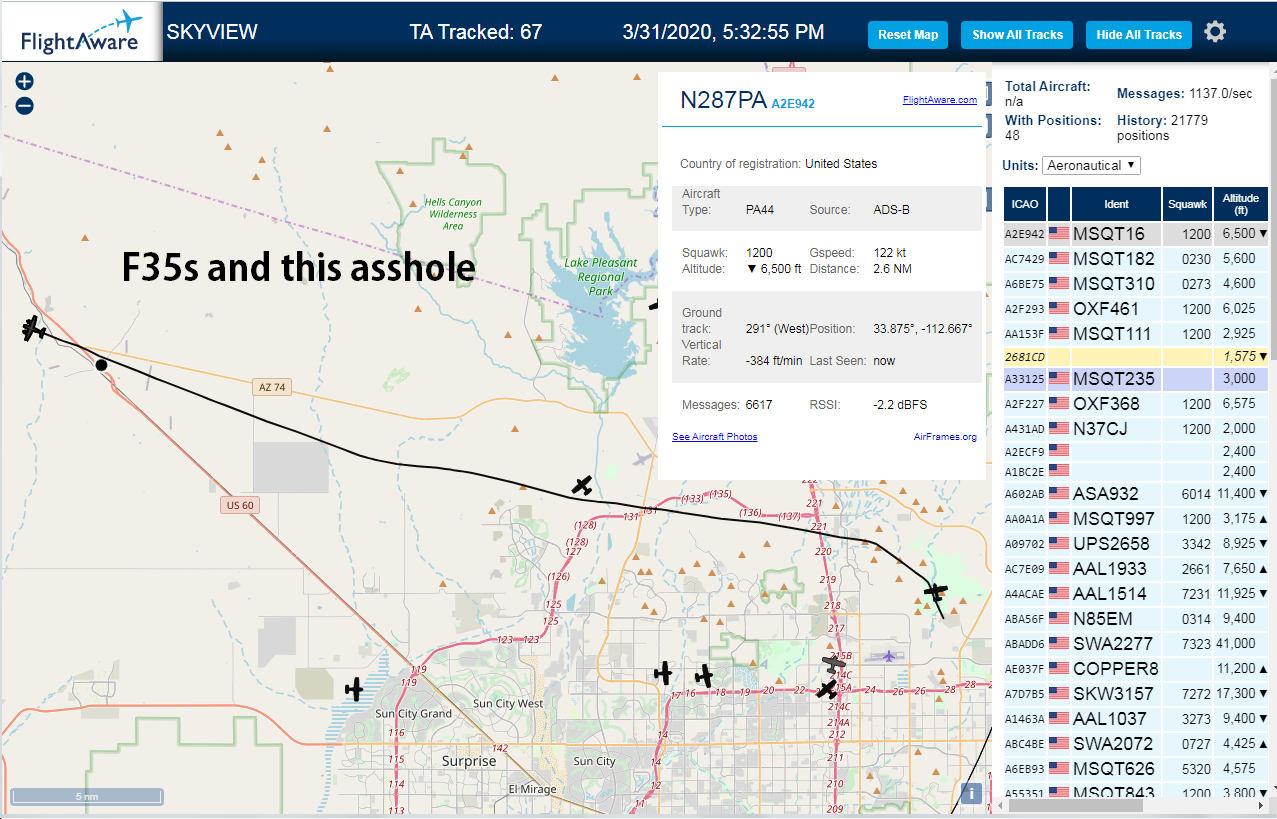Sort table by the flag column header
The image size is (1277, 819).
click(x=1058, y=204)
